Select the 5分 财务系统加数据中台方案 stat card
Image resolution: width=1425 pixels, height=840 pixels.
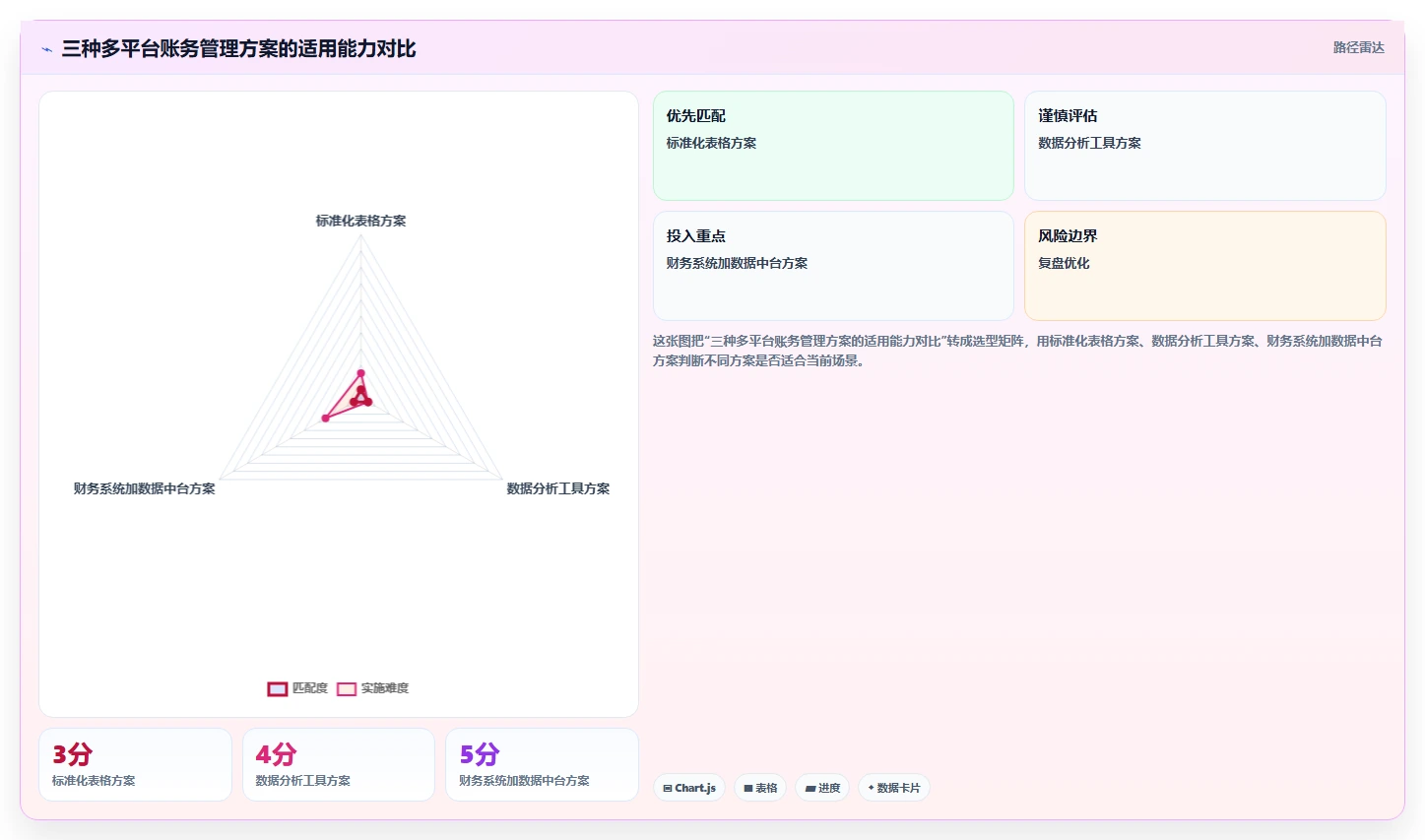click(x=542, y=765)
